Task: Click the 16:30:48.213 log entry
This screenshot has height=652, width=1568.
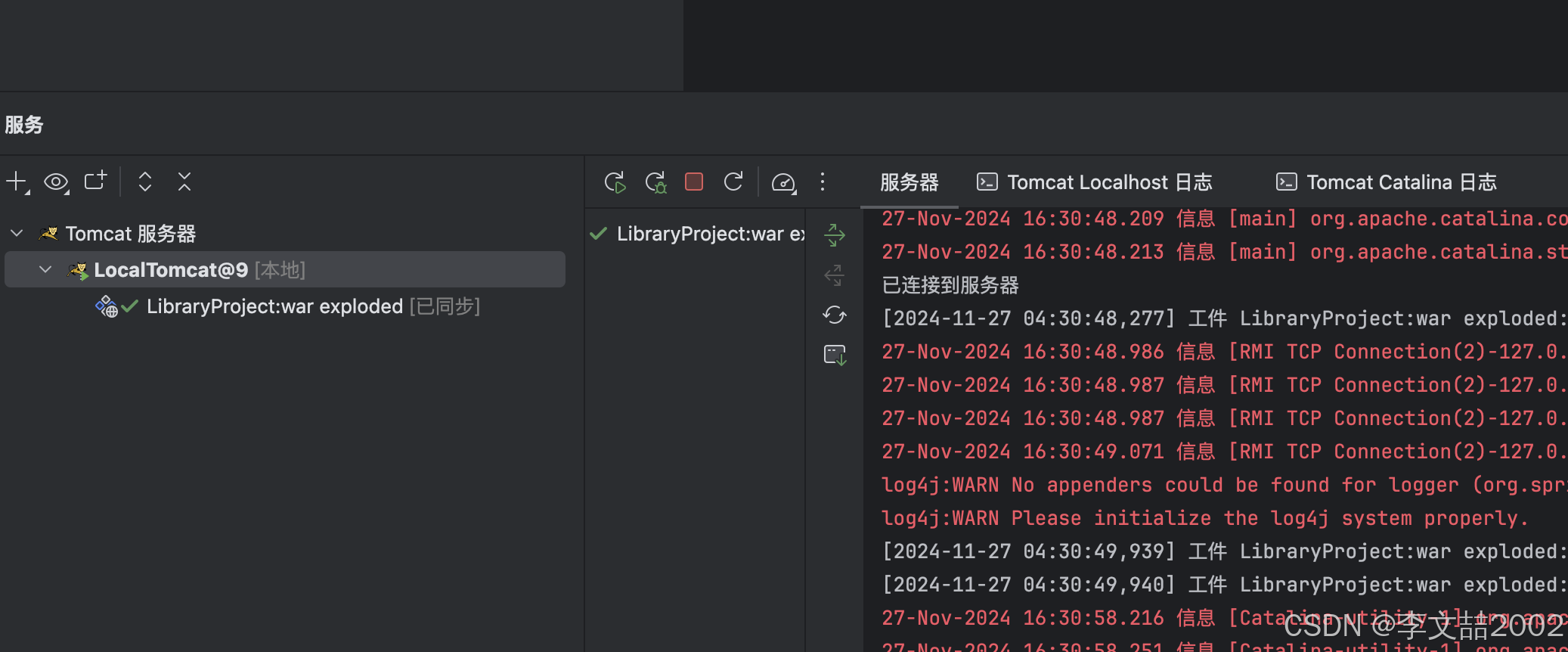Action: pyautogui.click(x=1224, y=252)
